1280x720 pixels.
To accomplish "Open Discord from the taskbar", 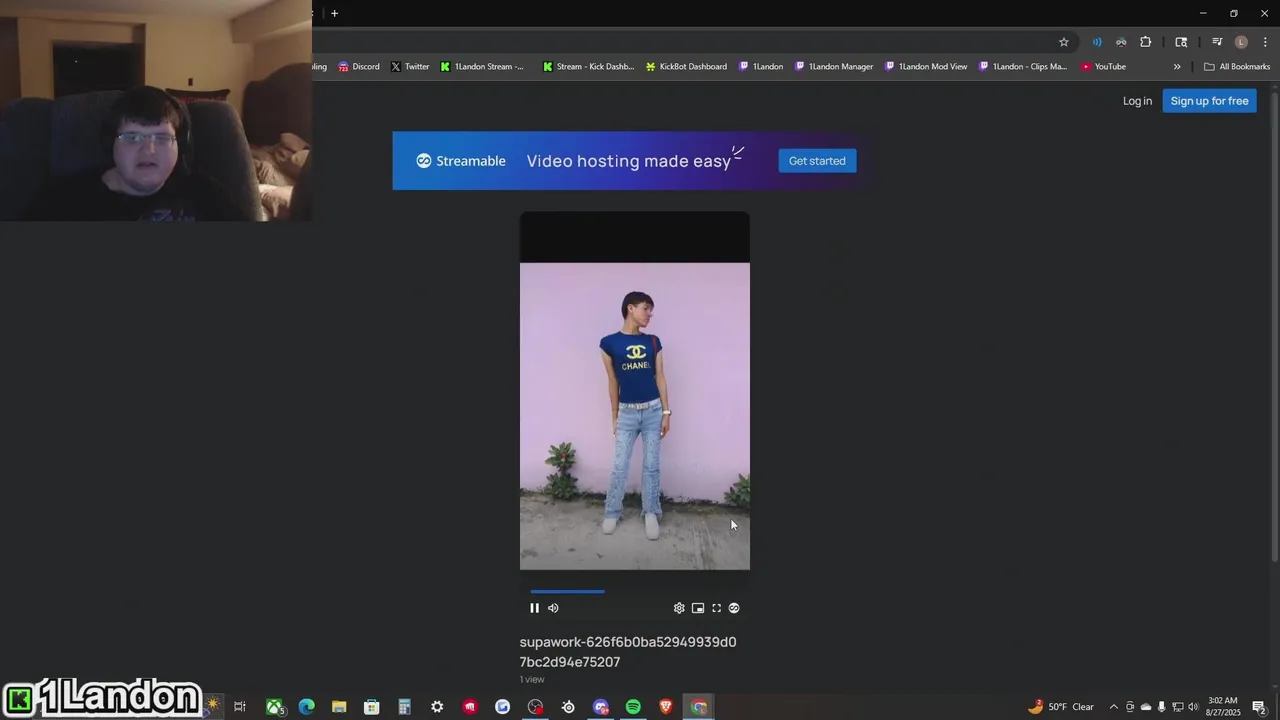I will (601, 707).
